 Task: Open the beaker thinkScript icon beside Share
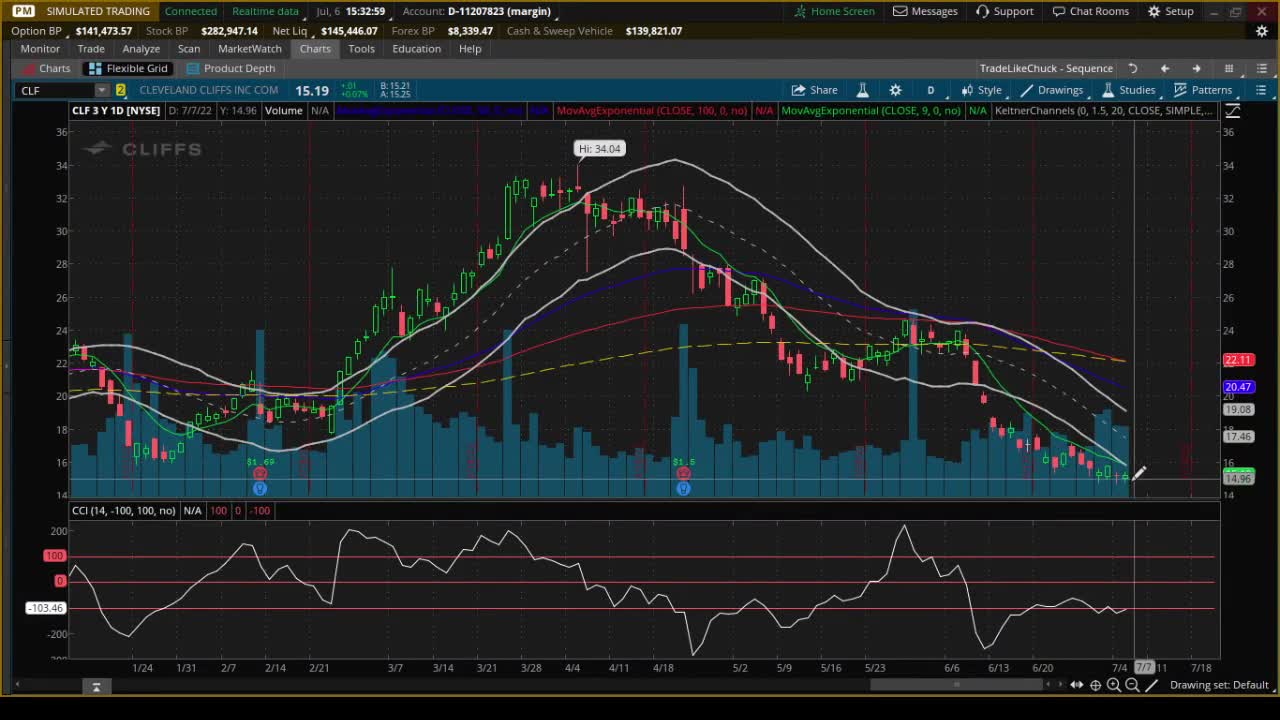coord(862,90)
